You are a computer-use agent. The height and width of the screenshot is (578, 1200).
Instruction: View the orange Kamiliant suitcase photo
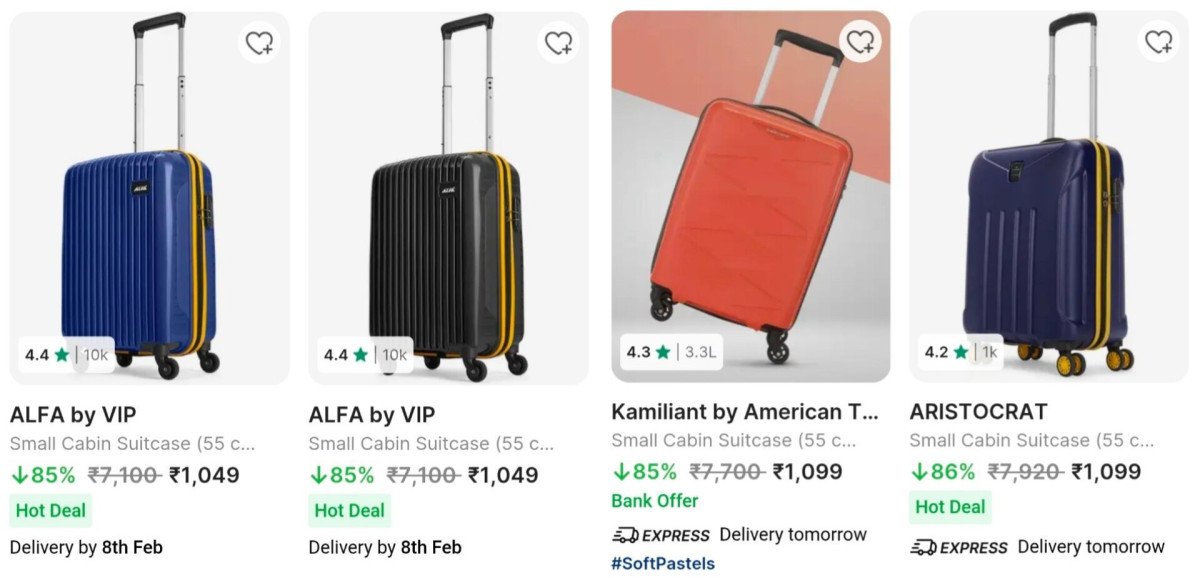[x=750, y=200]
